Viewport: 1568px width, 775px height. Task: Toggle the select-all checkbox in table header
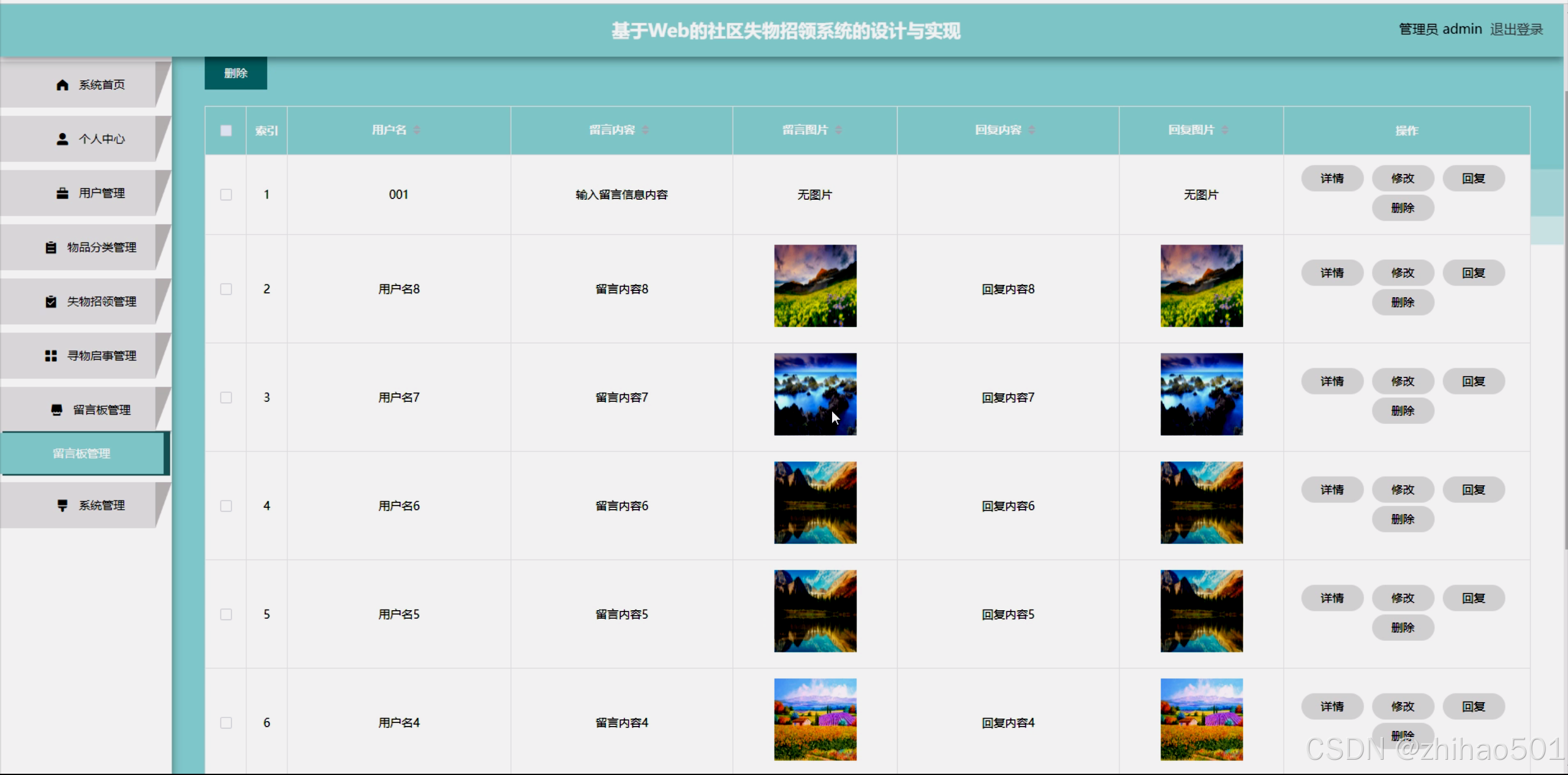(x=226, y=130)
